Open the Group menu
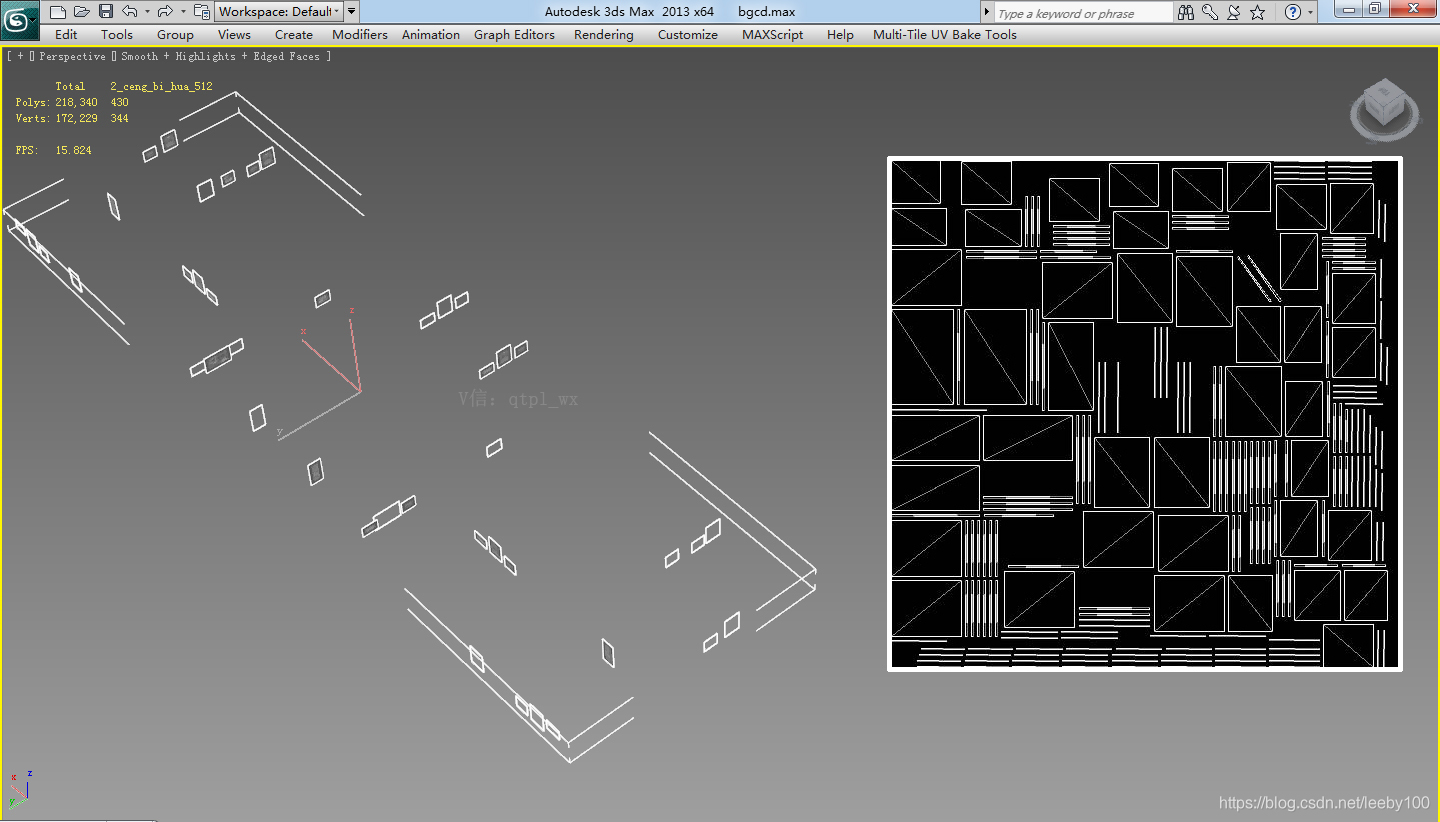The image size is (1440, 822). coord(175,34)
